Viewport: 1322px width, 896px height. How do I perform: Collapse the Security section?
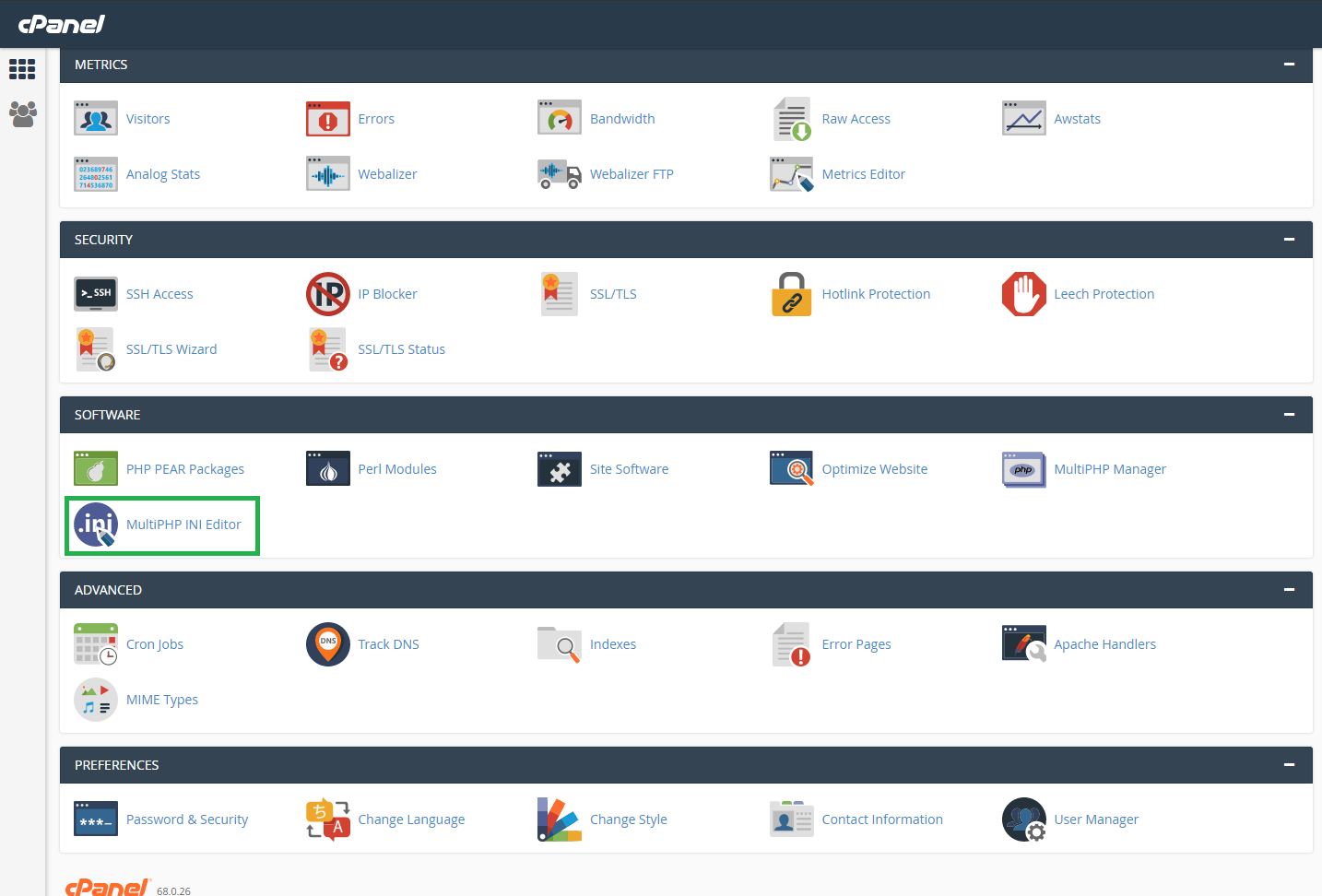pyautogui.click(x=1289, y=240)
